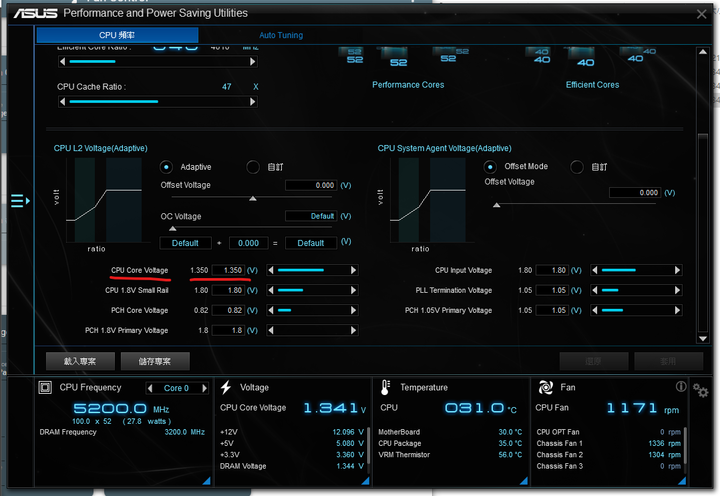This screenshot has height=496, width=720.
Task: Click the CPU Input Voltage 1.80 field
Action: (552, 270)
